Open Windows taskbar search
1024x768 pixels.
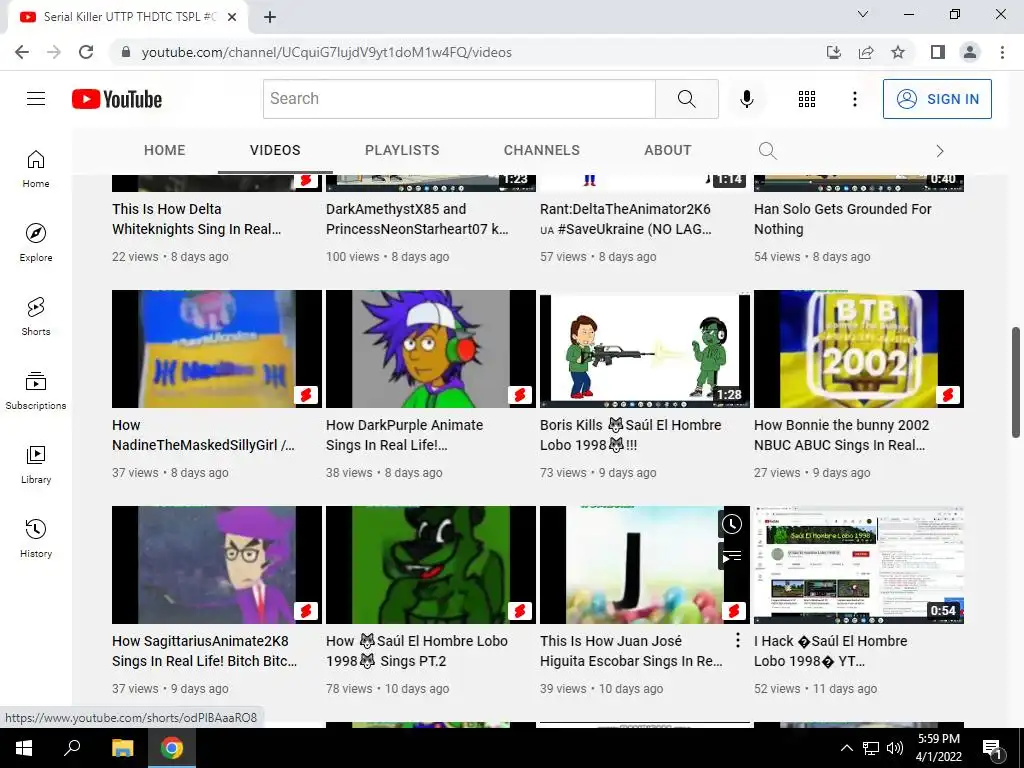[x=72, y=748]
